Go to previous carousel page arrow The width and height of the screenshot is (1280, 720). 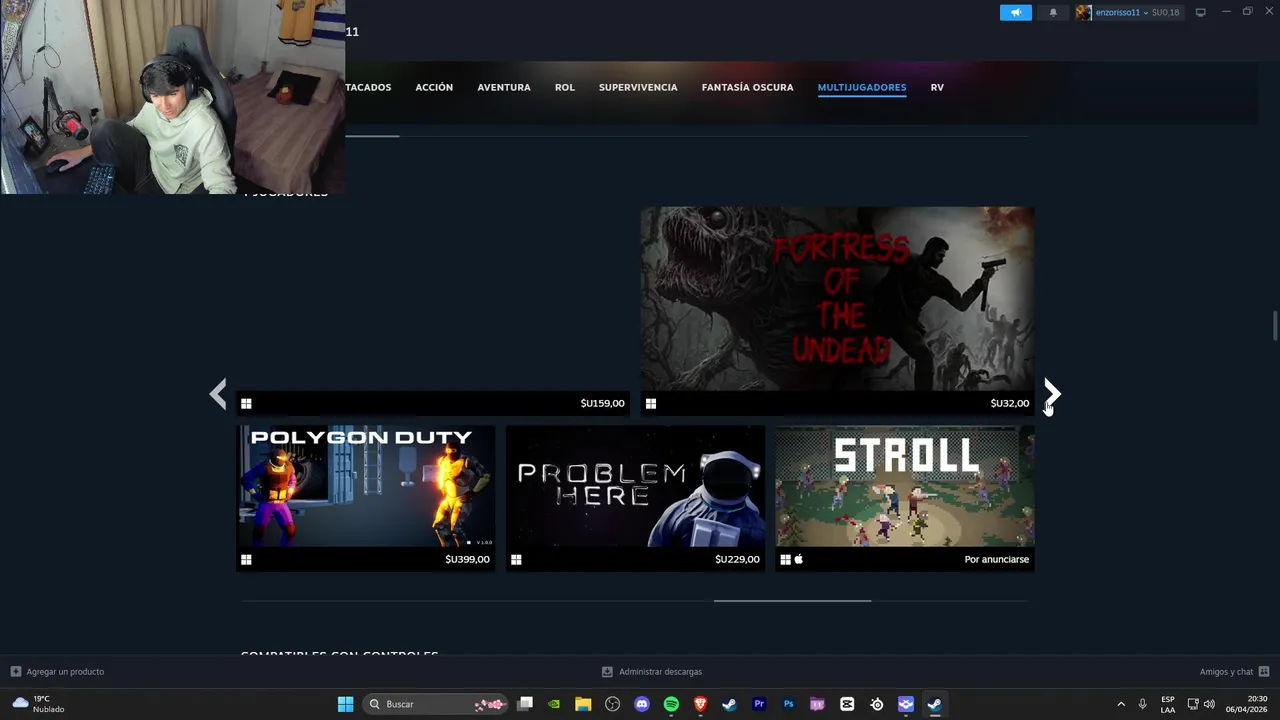pyautogui.click(x=218, y=394)
